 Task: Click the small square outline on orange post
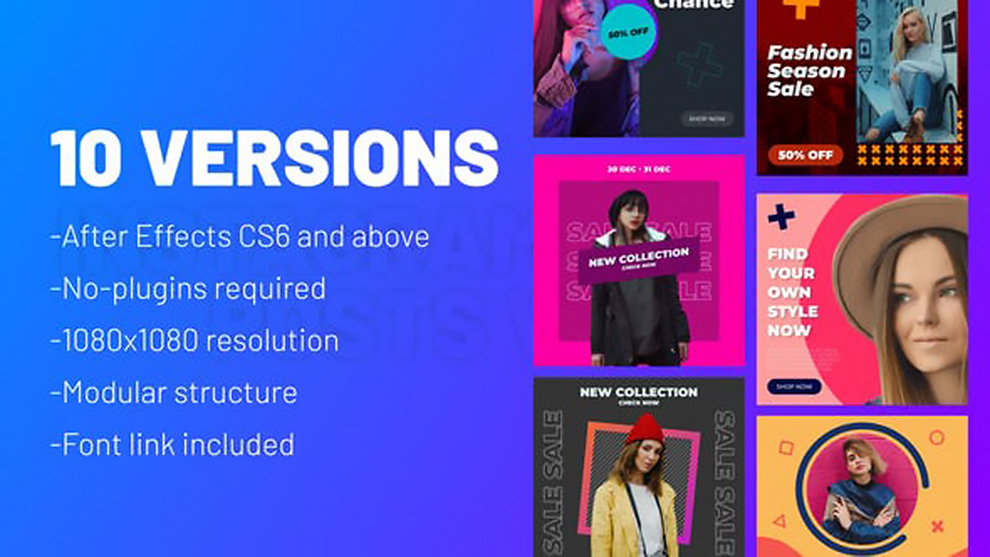786,448
